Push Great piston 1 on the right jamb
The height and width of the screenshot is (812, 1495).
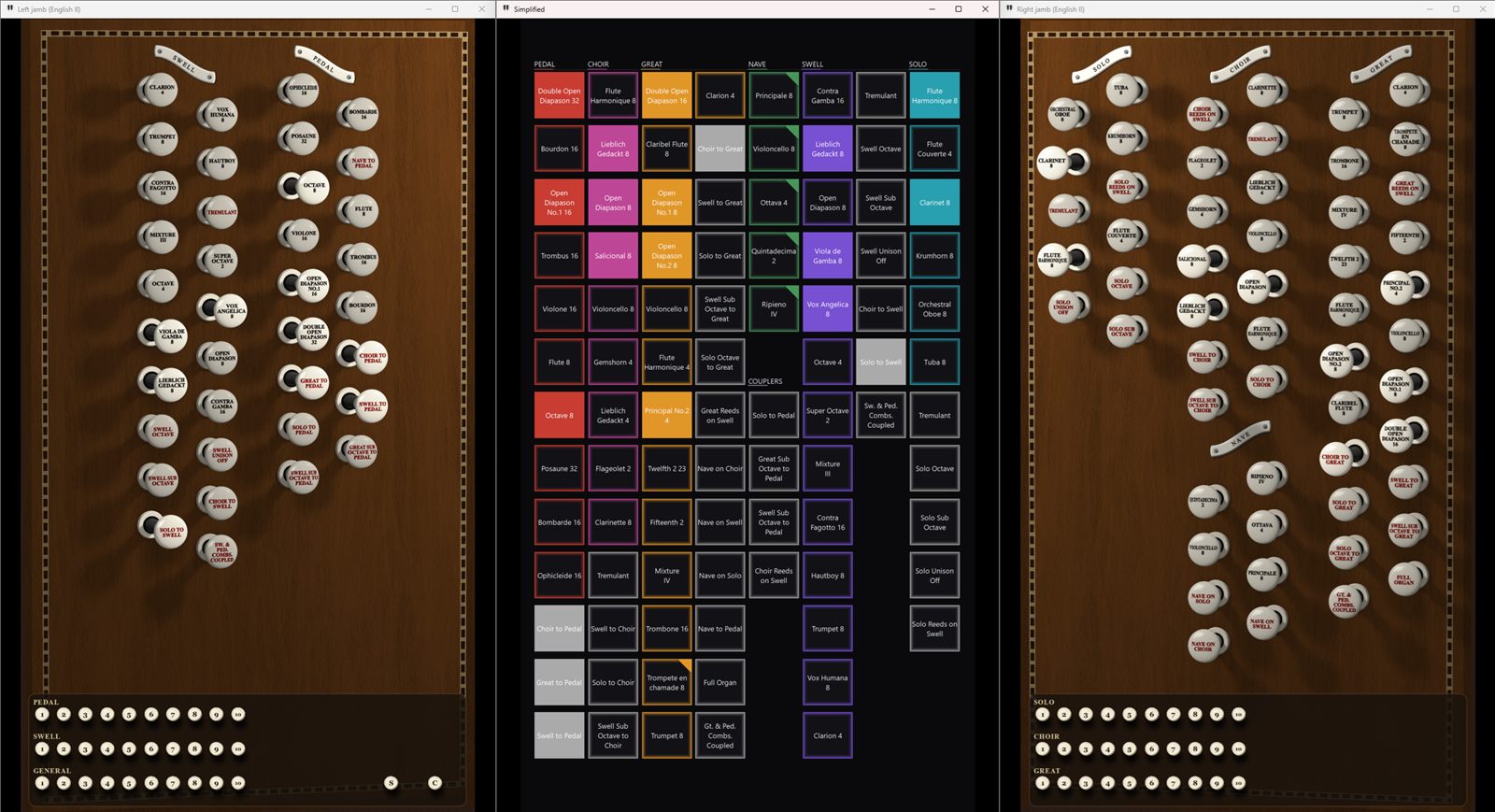(x=1042, y=783)
